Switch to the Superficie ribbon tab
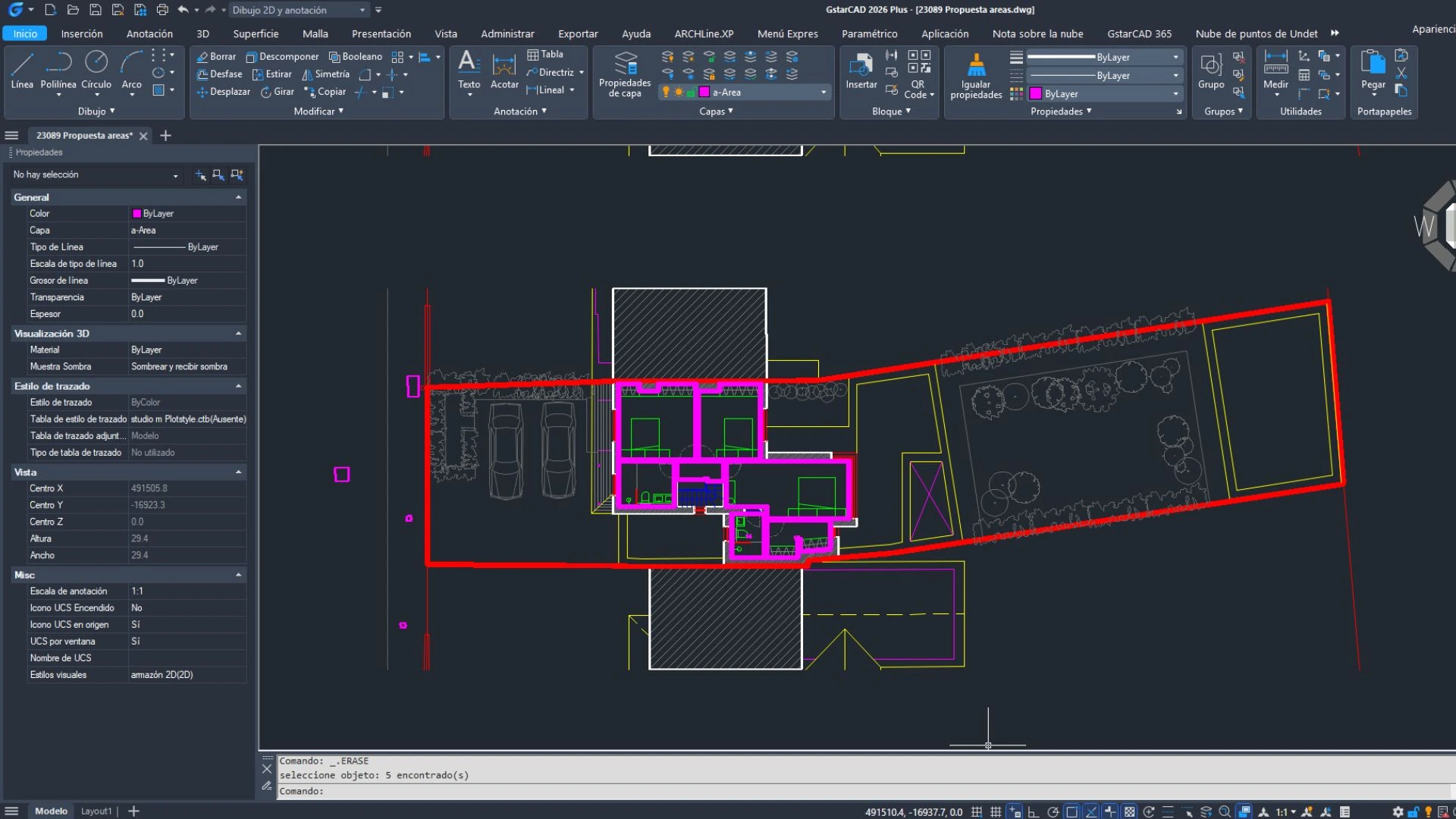Viewport: 1456px width, 819px height. click(x=256, y=33)
